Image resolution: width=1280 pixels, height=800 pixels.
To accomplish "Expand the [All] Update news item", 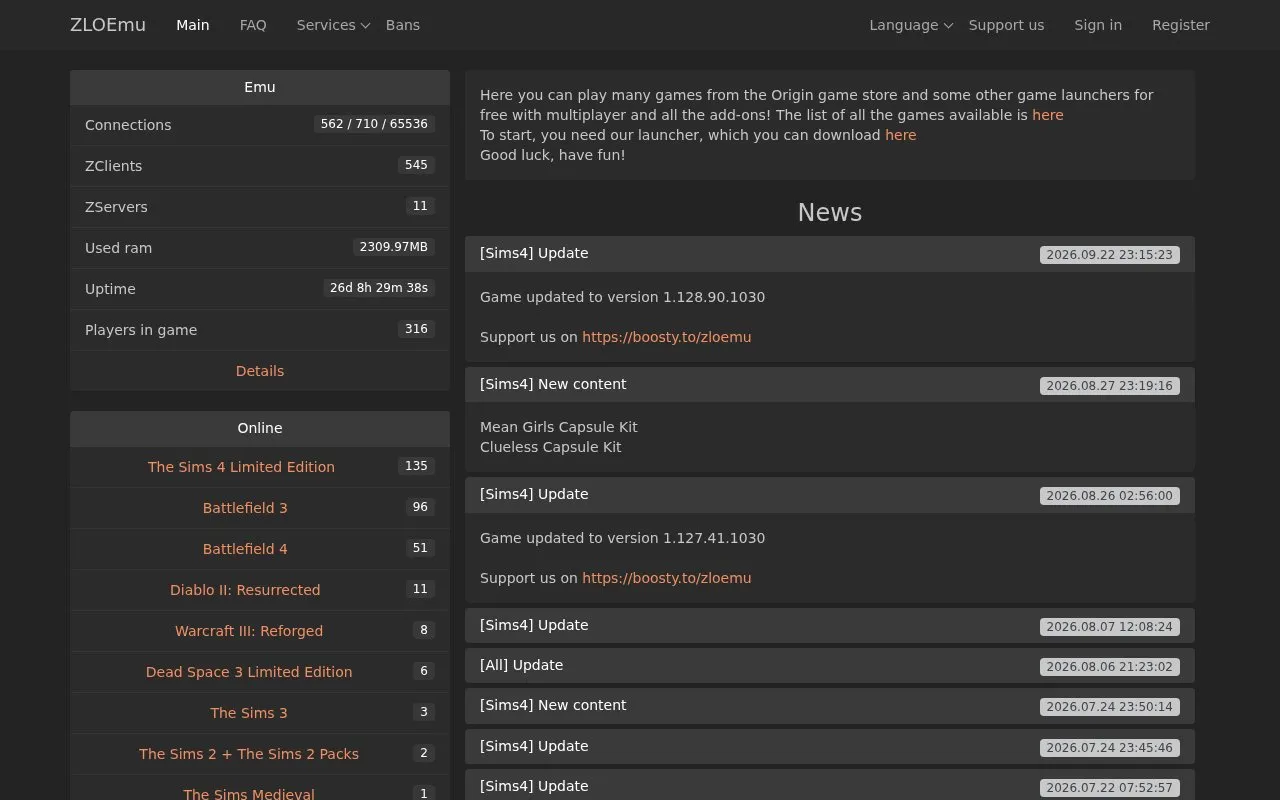I will (830, 666).
